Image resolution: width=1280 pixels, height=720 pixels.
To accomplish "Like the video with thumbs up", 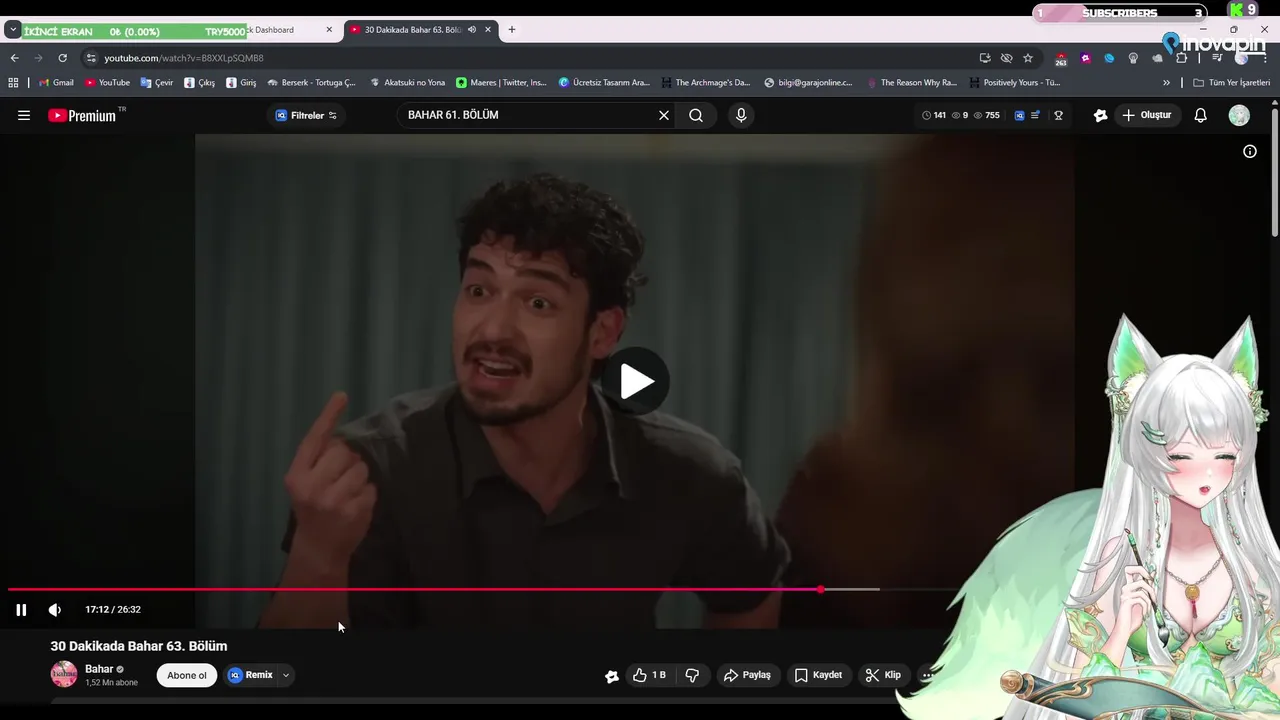I will click(x=649, y=675).
